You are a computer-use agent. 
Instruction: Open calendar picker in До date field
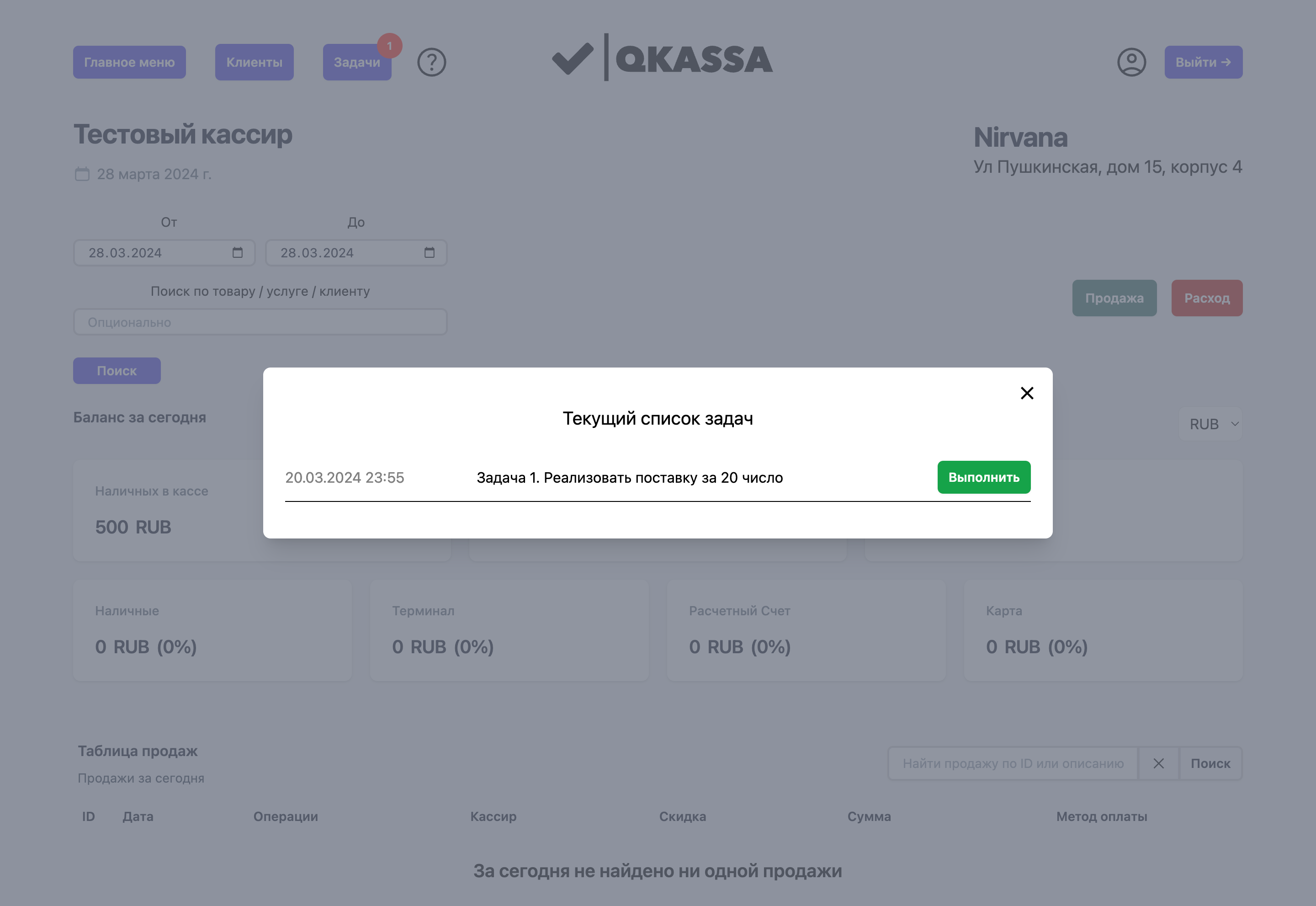tap(429, 253)
